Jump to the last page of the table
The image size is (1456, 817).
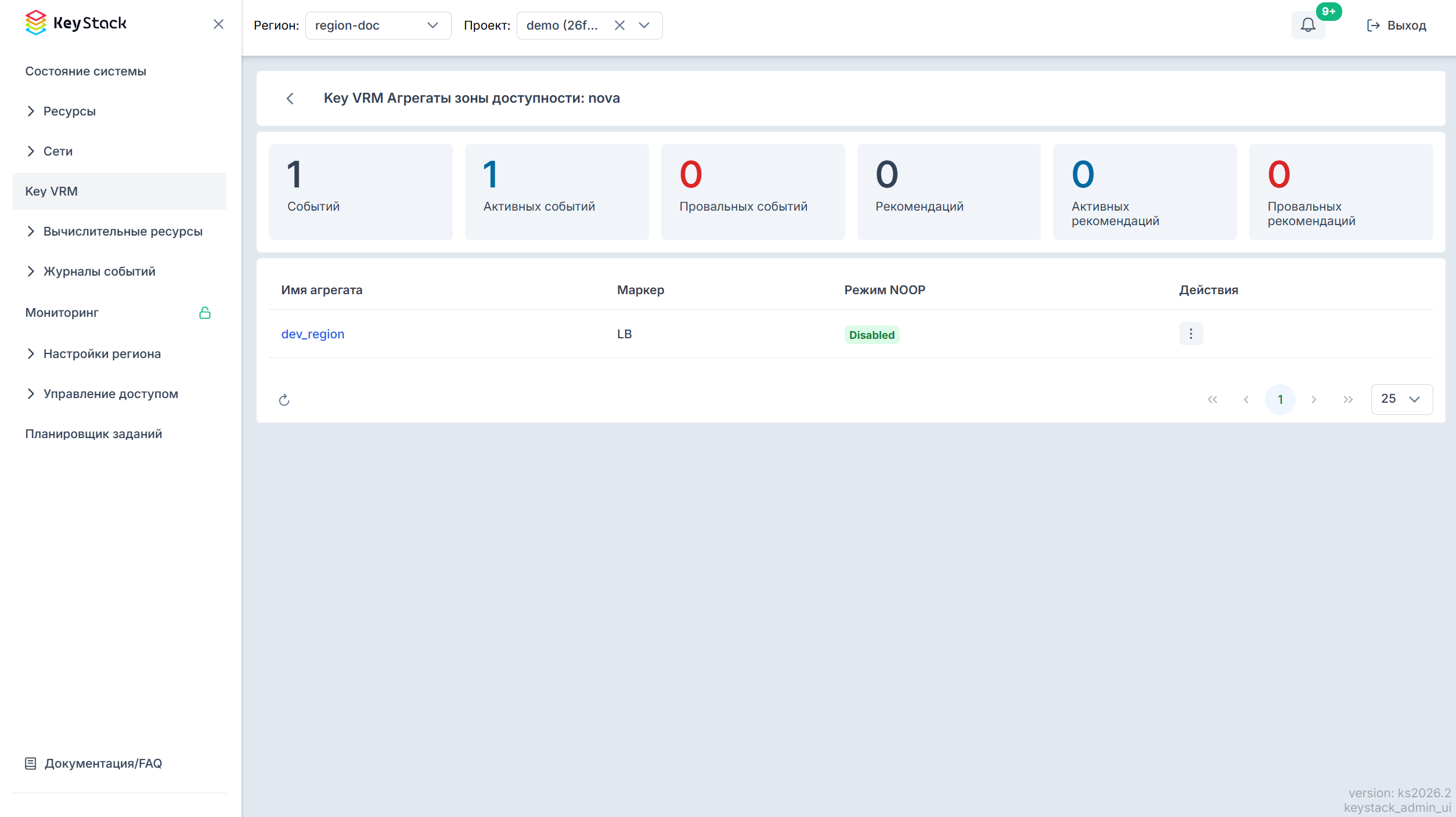pos(1348,399)
